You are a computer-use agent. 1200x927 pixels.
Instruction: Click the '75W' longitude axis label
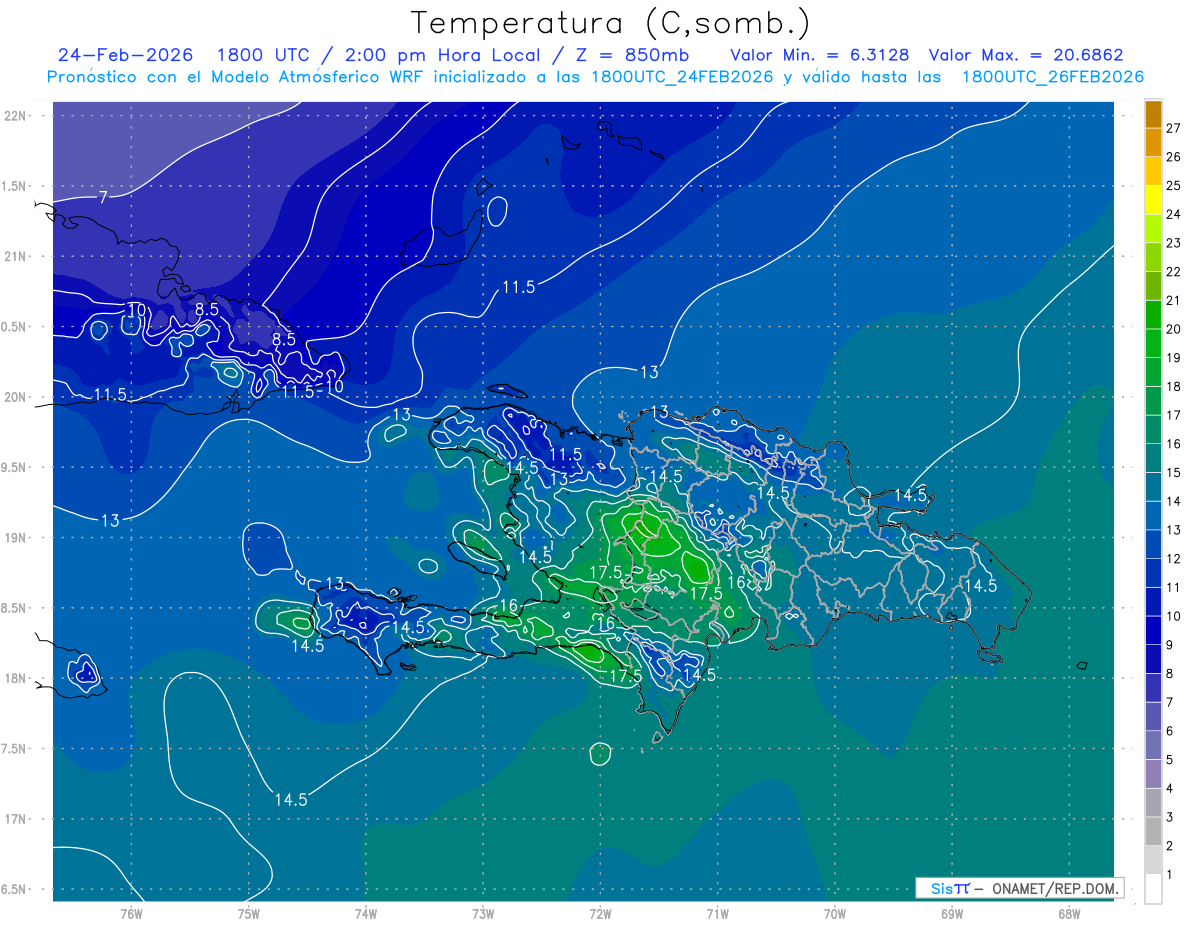[248, 914]
